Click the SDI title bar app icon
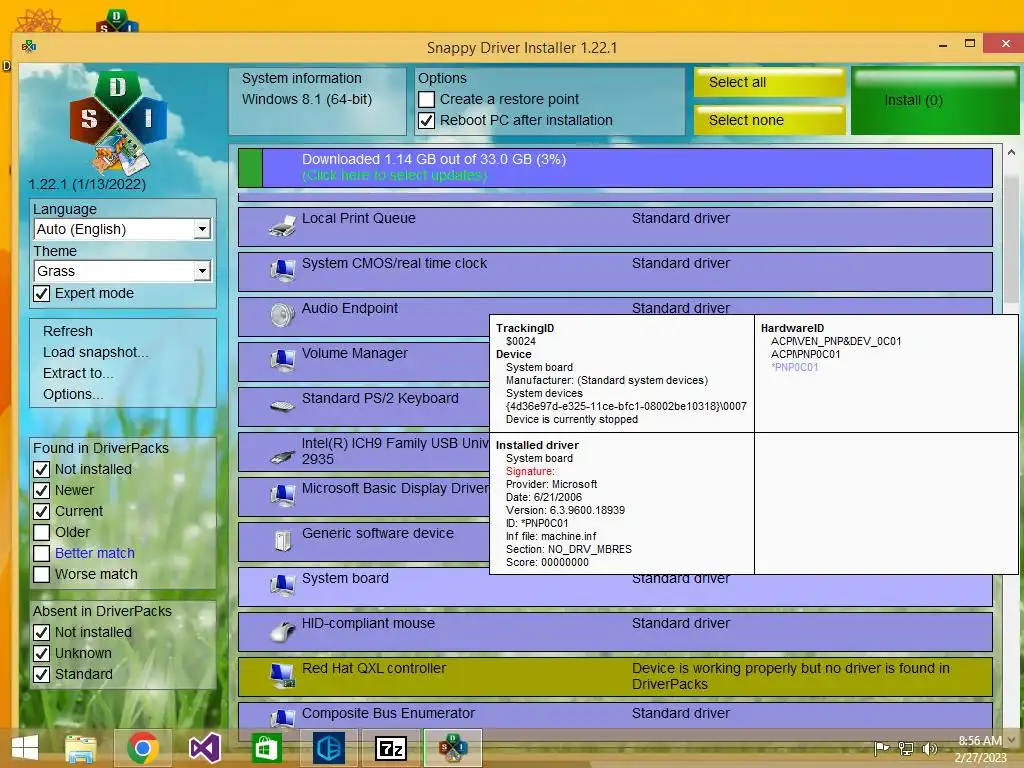 [x=29, y=46]
